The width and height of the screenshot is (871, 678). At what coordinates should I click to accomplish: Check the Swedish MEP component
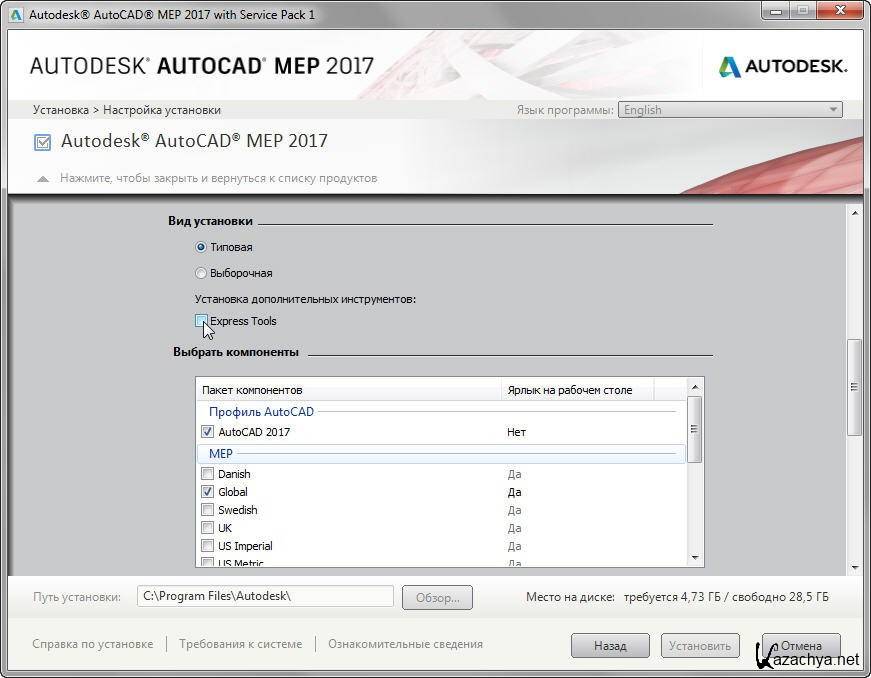coord(207,510)
